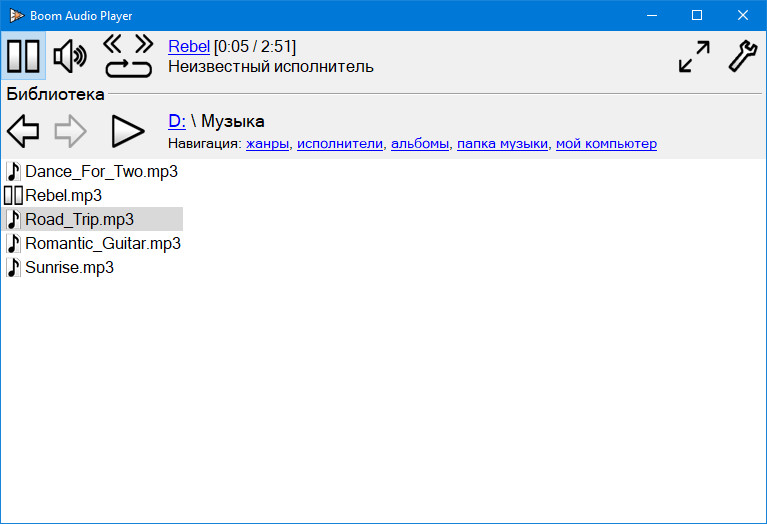Skip to next track with double right chevron
This screenshot has width=767, height=524.
(144, 44)
